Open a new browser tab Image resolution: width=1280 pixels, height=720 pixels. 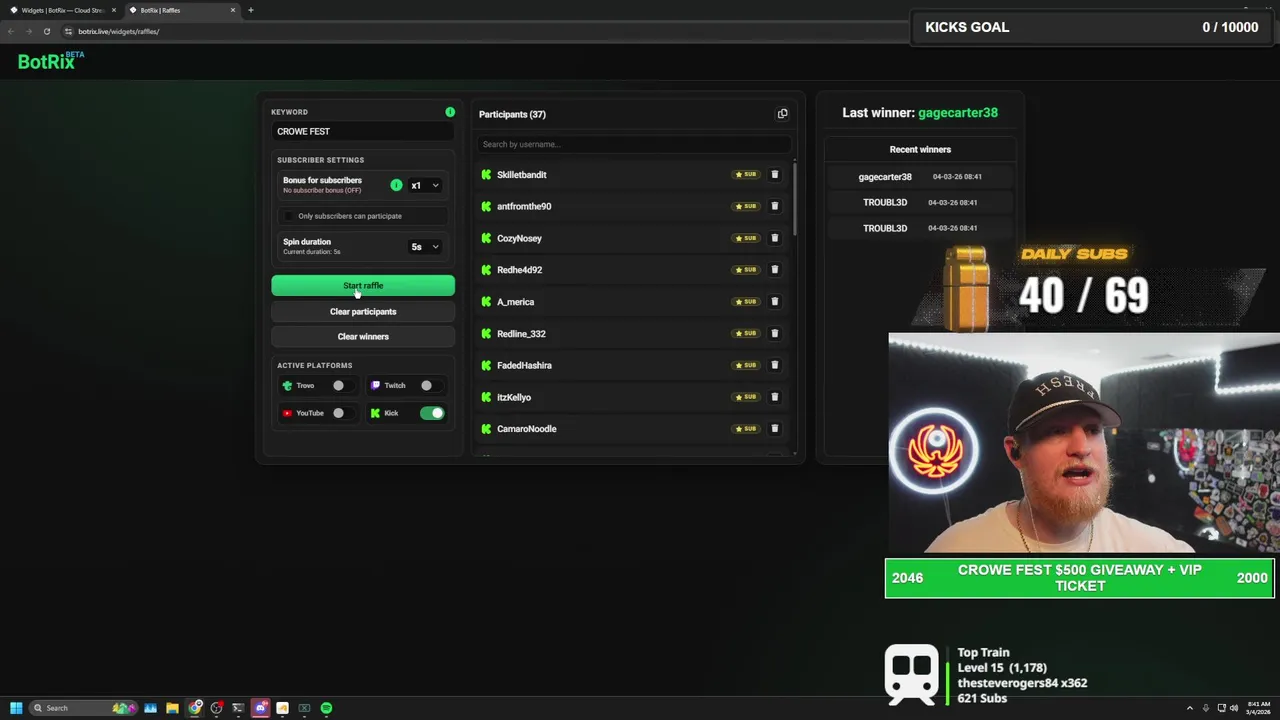251,10
